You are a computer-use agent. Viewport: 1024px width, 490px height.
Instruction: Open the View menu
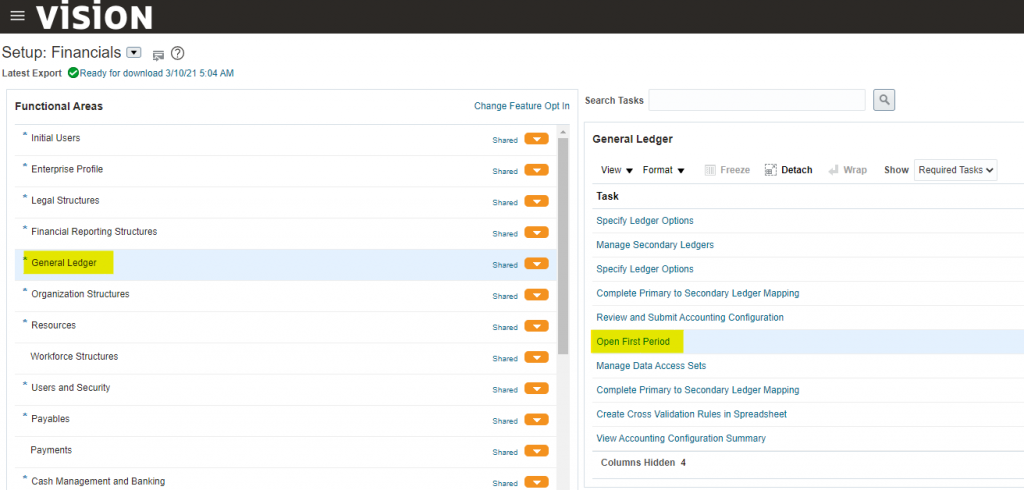point(617,170)
